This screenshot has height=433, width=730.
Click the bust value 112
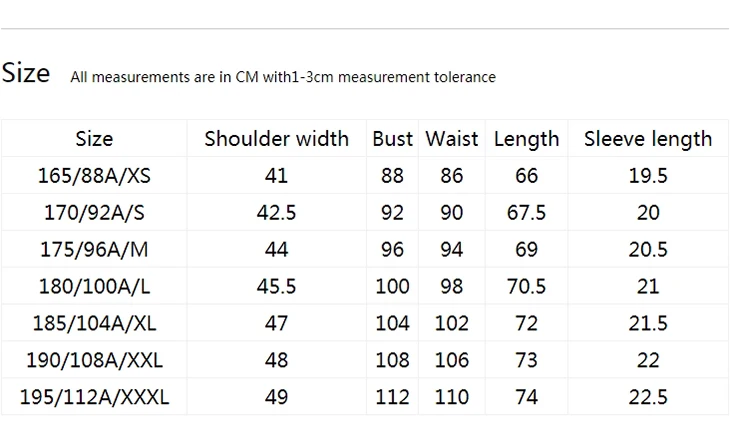pos(392,397)
